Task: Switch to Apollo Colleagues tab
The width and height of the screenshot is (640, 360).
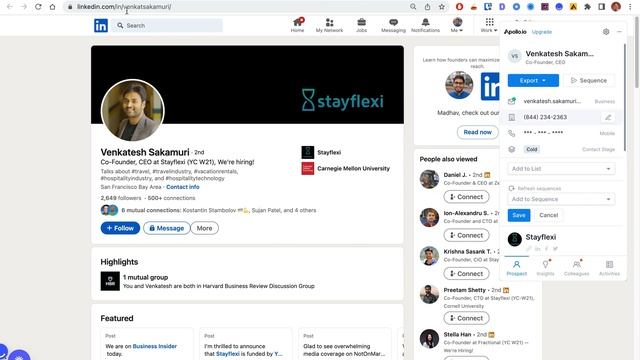Action: [576, 268]
